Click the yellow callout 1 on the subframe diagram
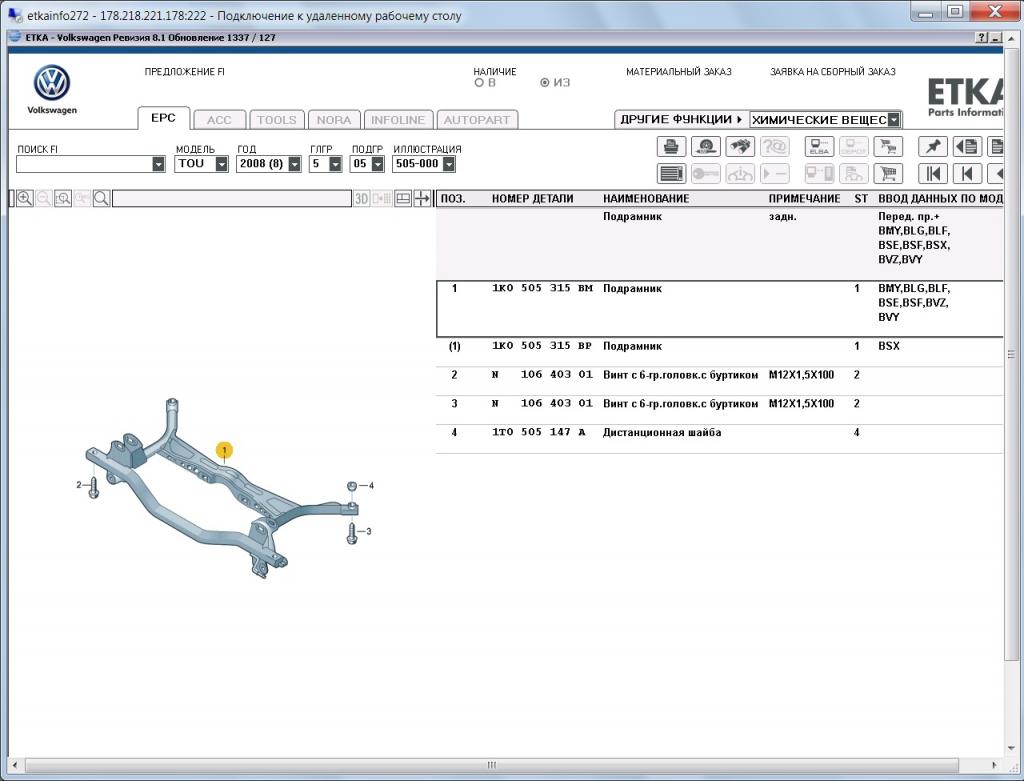 (x=224, y=450)
